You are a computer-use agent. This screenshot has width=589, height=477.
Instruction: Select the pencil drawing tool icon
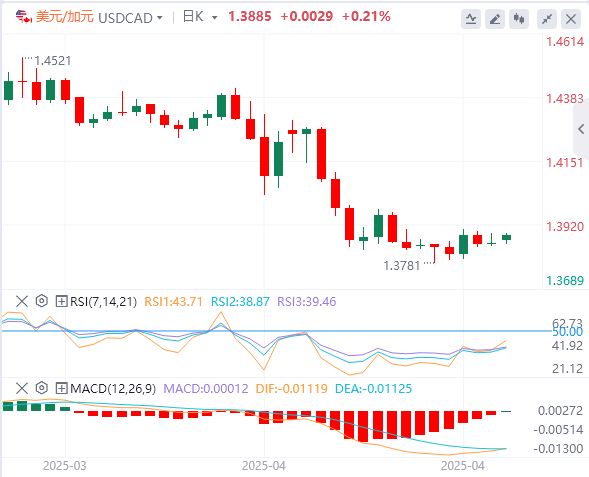click(495, 18)
